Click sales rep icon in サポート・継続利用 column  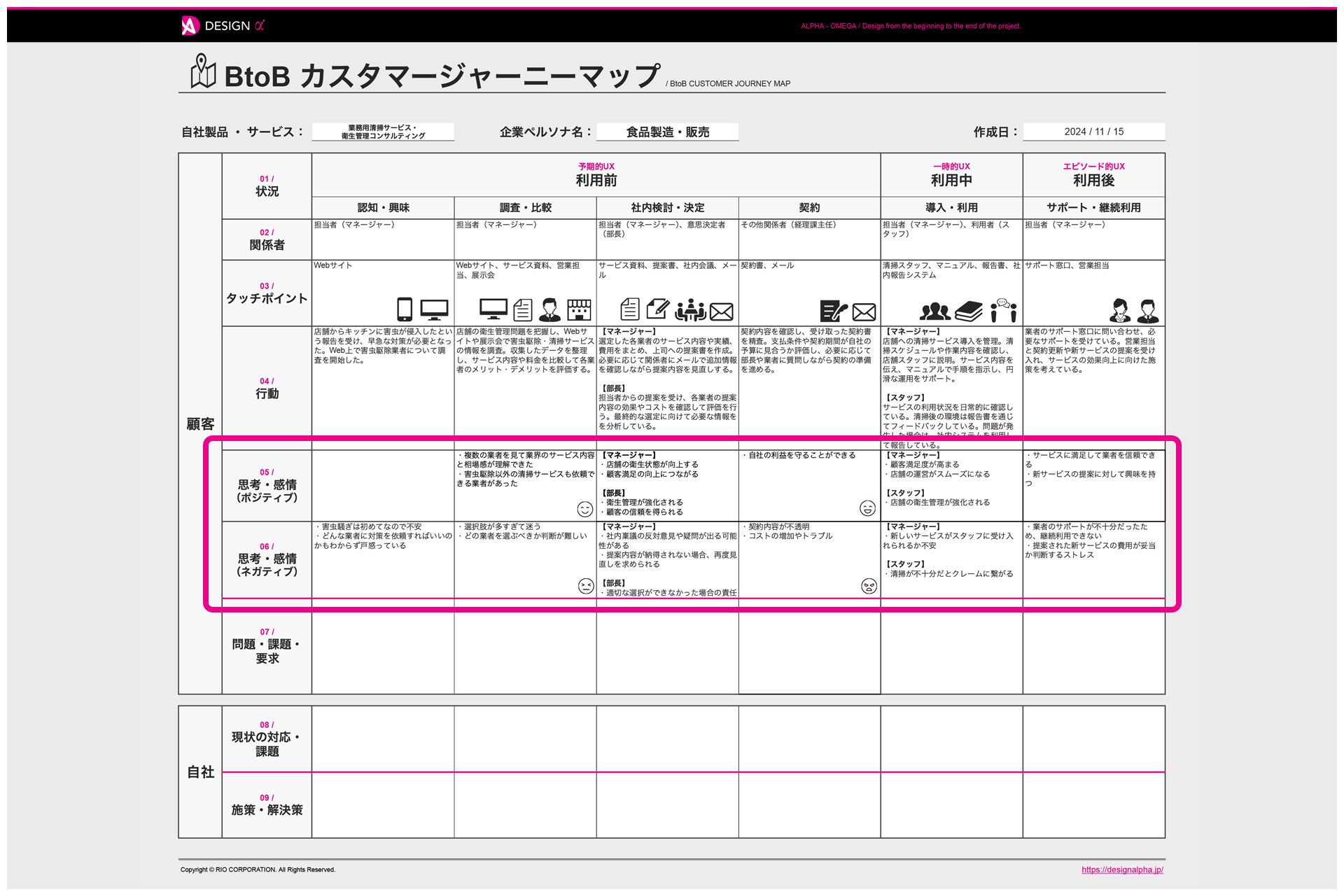1148,309
